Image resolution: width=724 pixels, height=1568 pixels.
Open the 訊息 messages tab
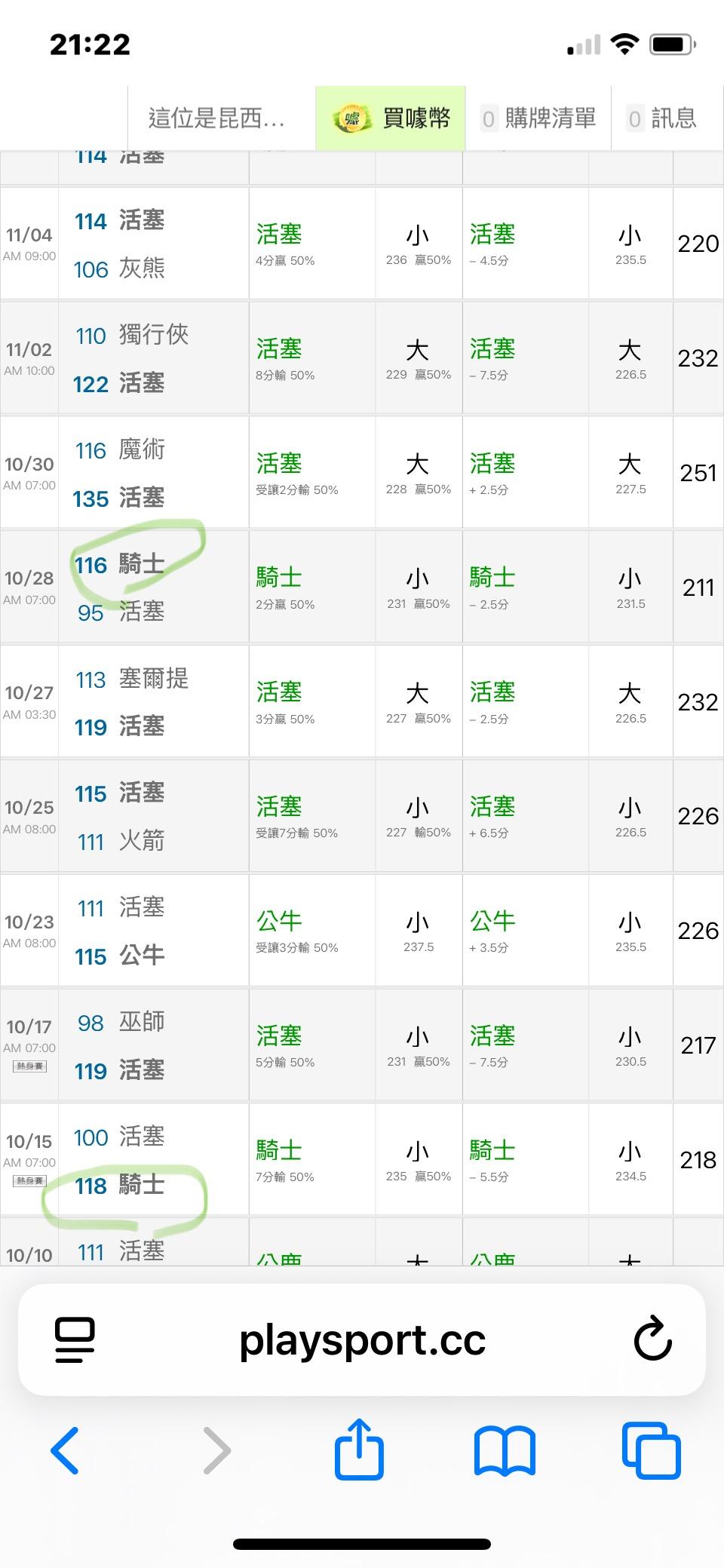tap(661, 118)
